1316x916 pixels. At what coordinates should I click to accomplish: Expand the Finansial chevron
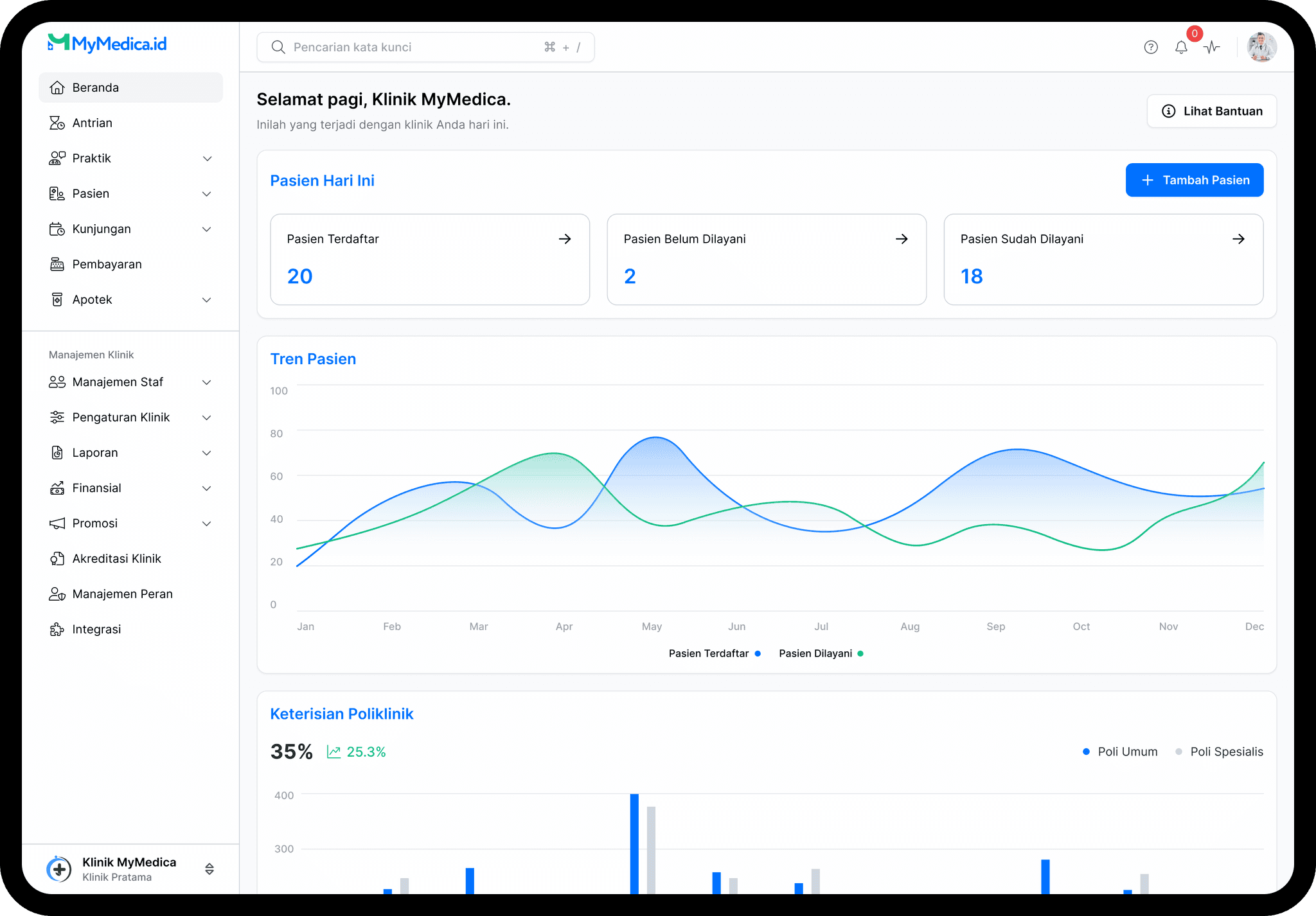[207, 488]
